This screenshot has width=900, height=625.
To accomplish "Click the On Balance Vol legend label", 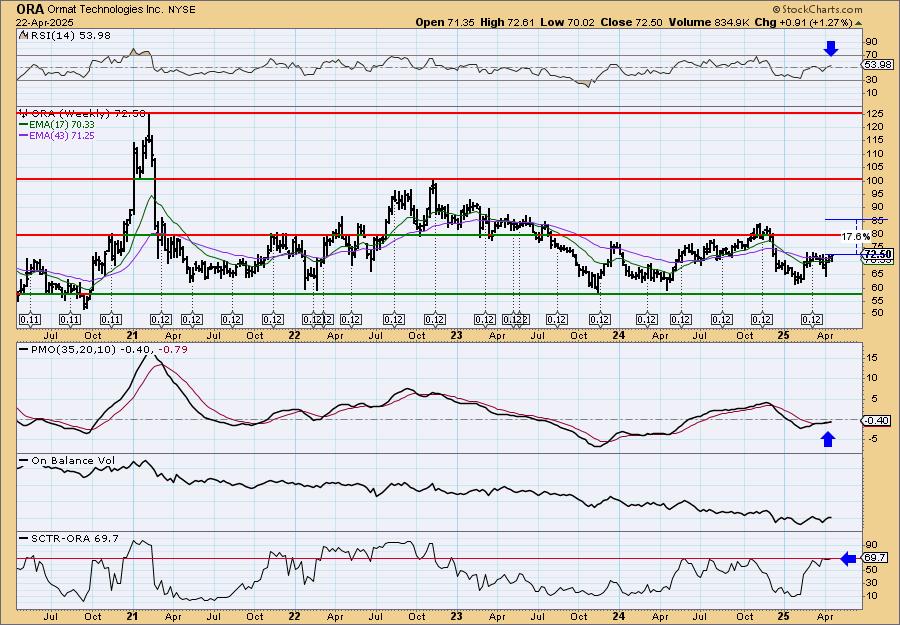I will point(73,460).
